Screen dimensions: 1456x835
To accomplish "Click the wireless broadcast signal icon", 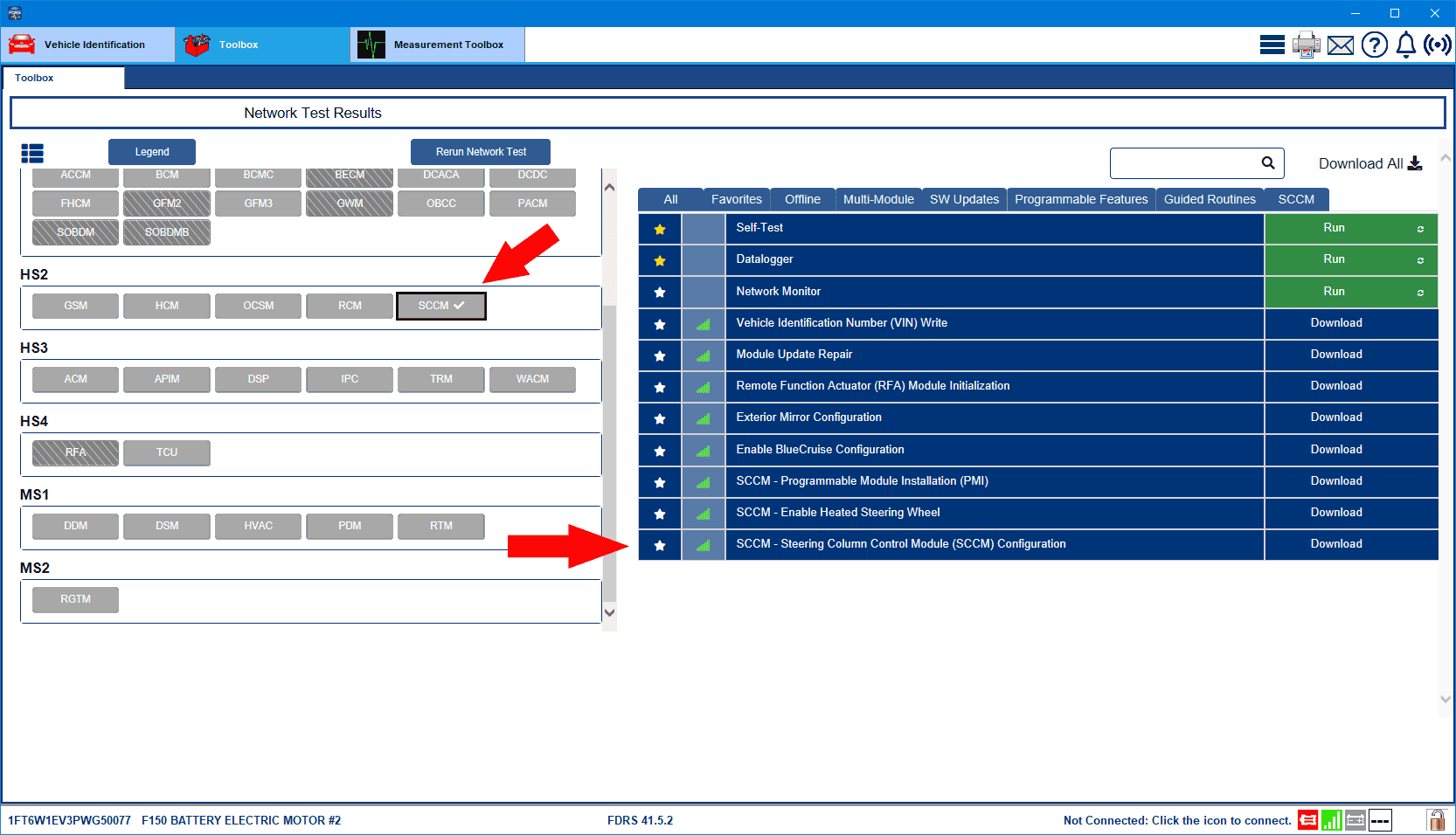I will [x=1438, y=45].
